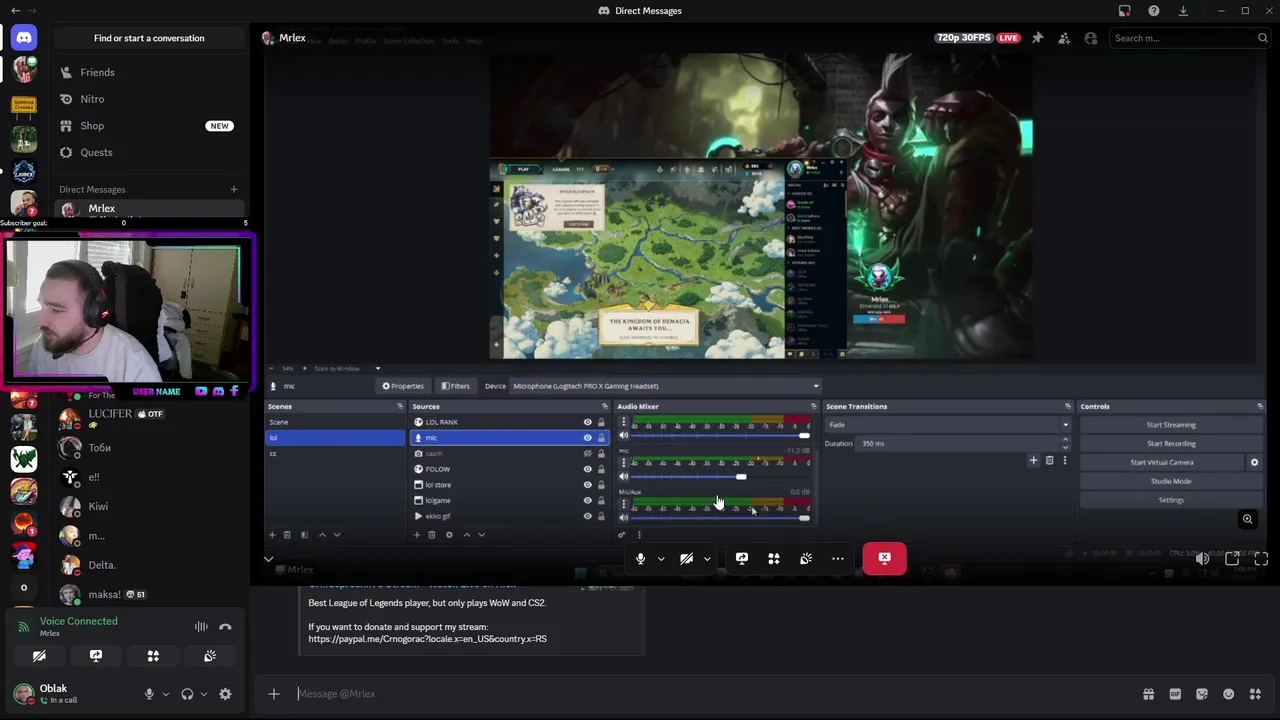The image size is (1280, 720).
Task: Toggle camera in call control bar
Action: coord(687,559)
